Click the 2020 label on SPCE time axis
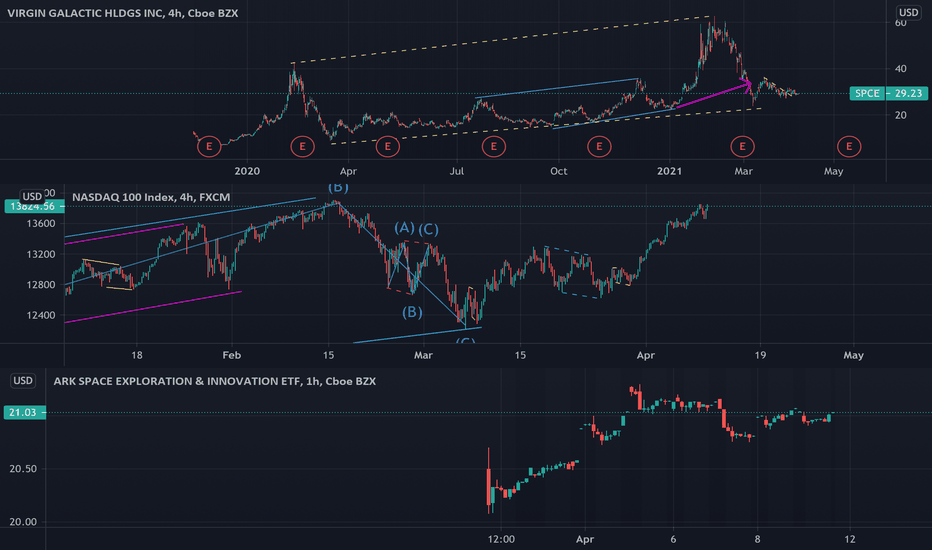 pos(247,171)
